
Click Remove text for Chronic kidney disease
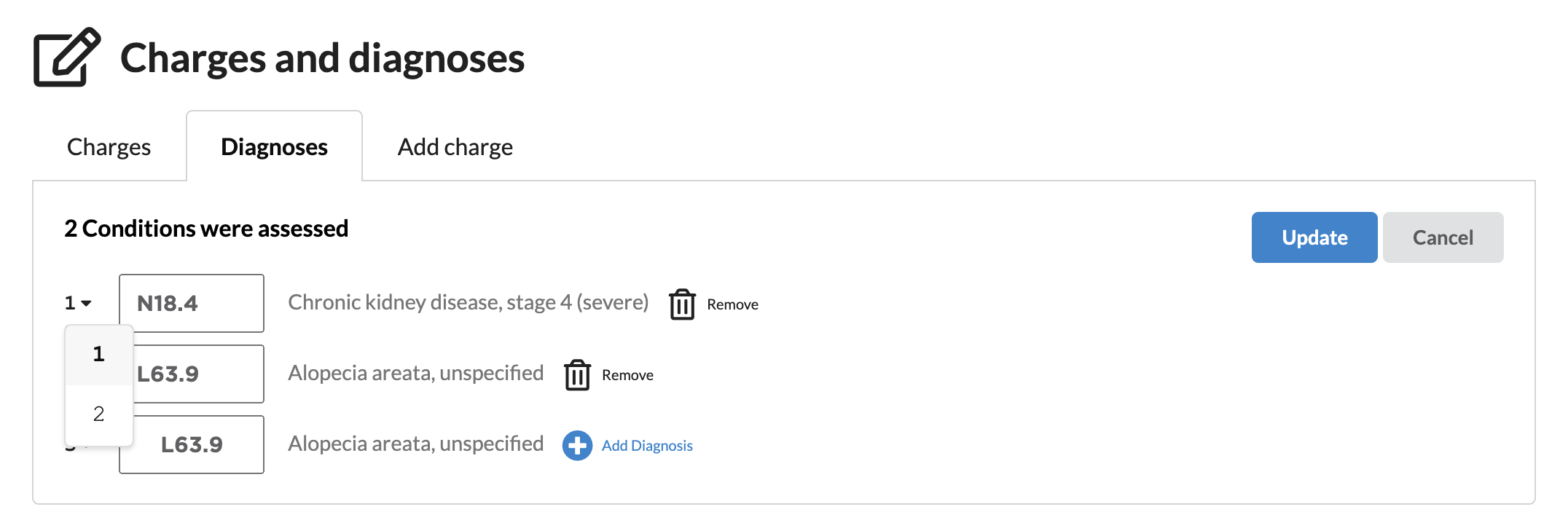(732, 304)
